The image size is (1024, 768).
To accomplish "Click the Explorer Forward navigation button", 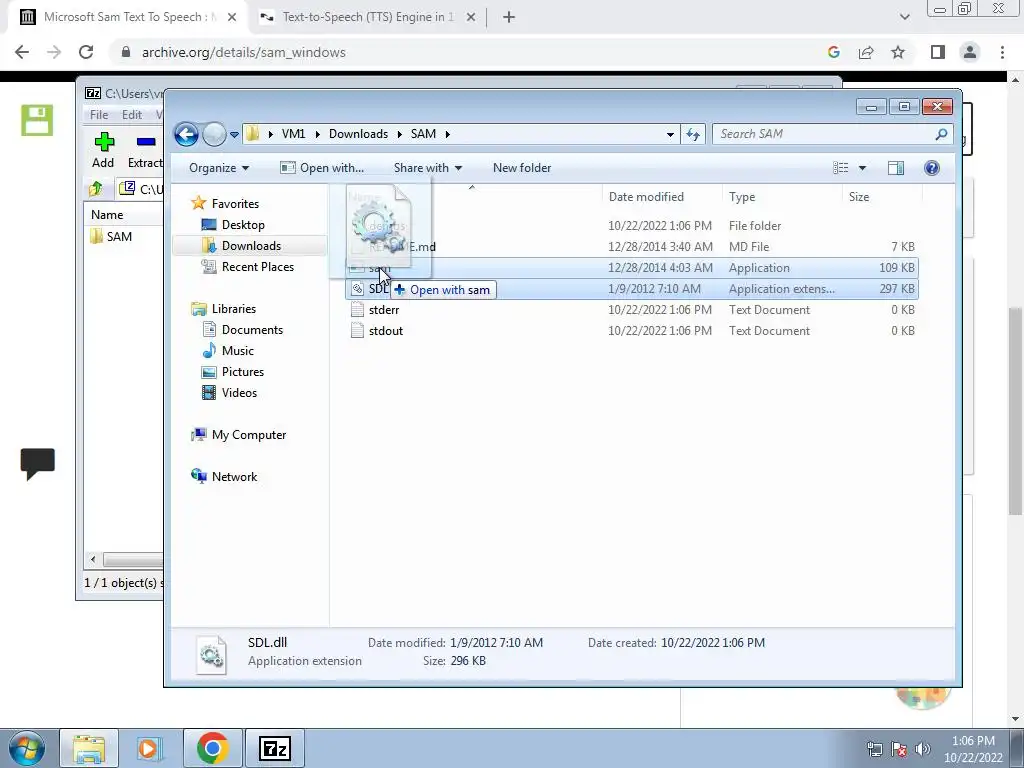I will (214, 135).
